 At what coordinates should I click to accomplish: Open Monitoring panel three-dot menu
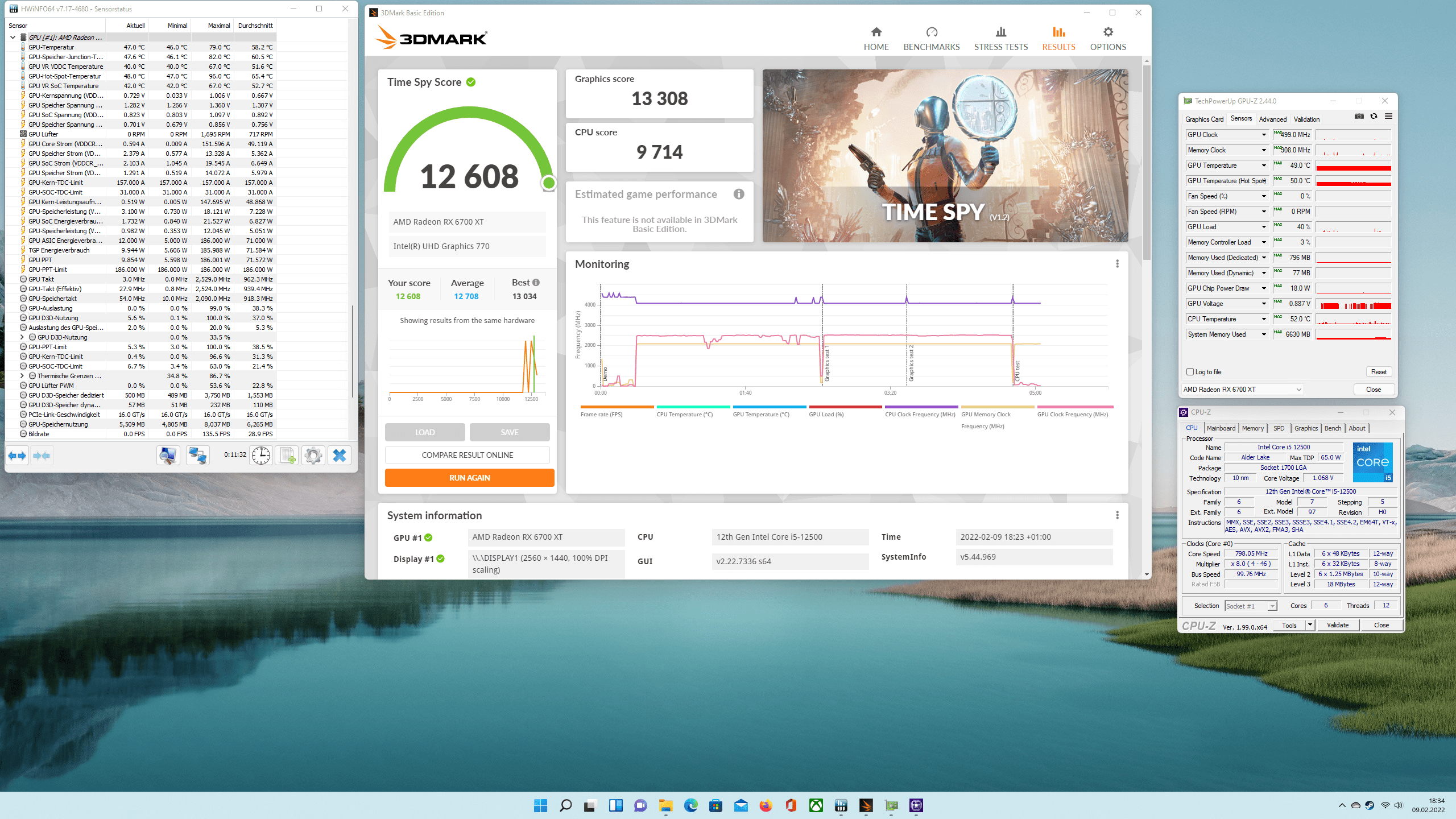point(1117,264)
